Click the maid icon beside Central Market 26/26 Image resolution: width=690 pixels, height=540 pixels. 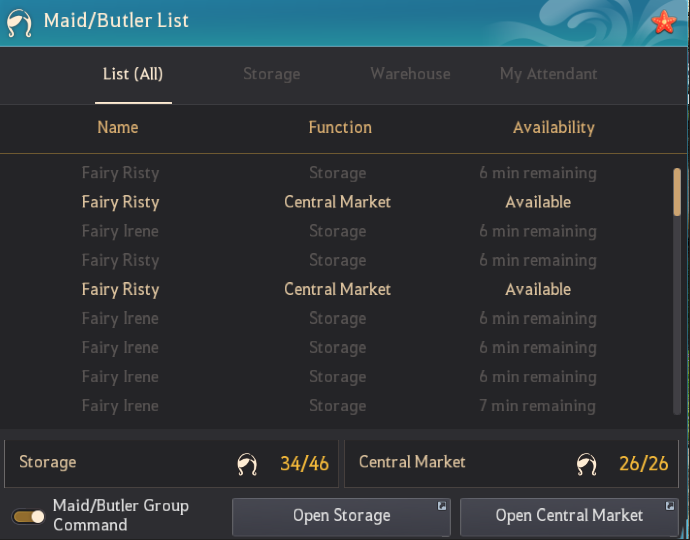(587, 464)
